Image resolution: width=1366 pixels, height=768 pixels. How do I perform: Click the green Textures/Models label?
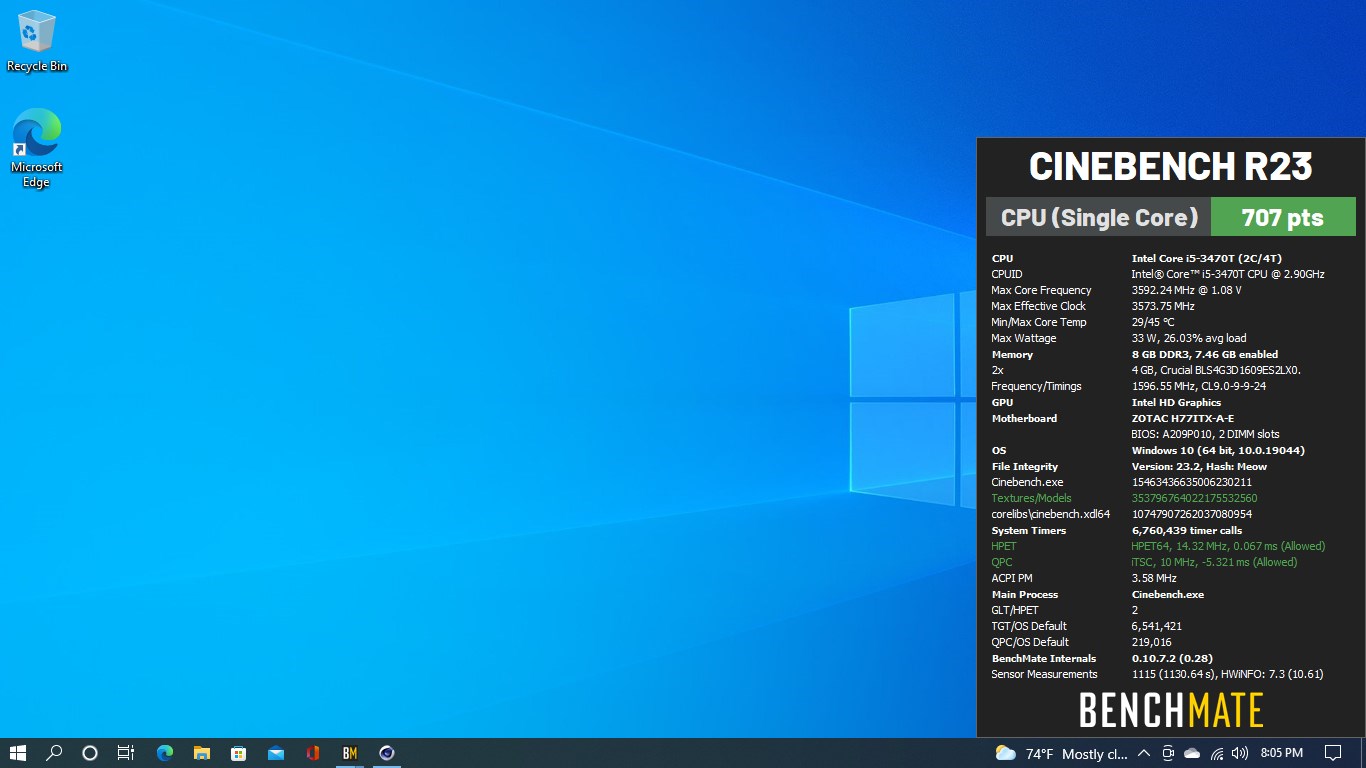click(1031, 498)
